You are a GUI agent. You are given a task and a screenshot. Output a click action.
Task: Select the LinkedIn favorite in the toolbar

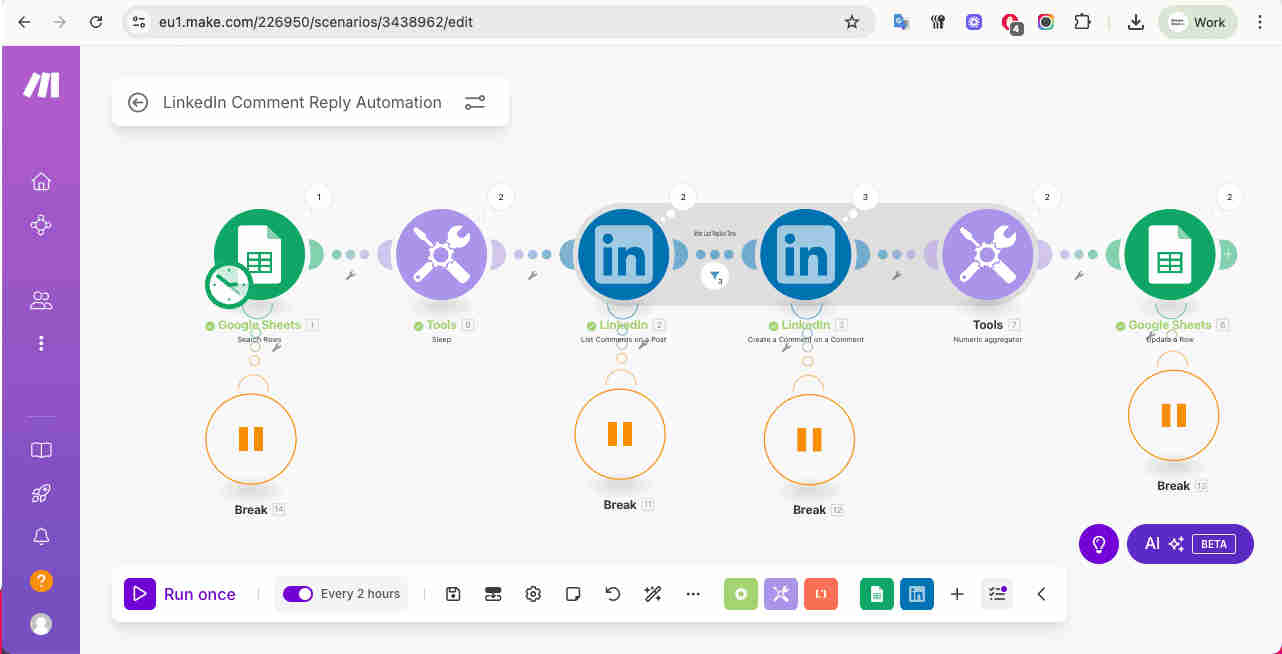click(x=917, y=594)
